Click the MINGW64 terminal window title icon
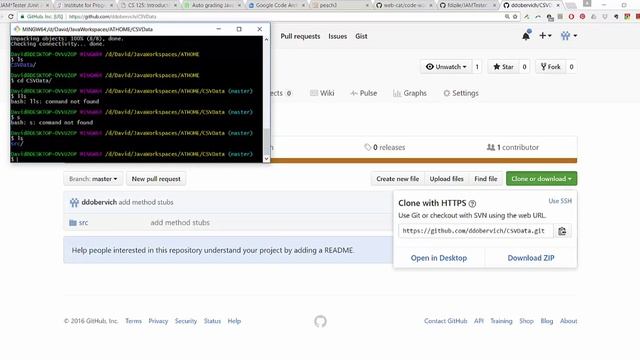Image resolution: width=640 pixels, height=360 pixels. tap(17, 29)
